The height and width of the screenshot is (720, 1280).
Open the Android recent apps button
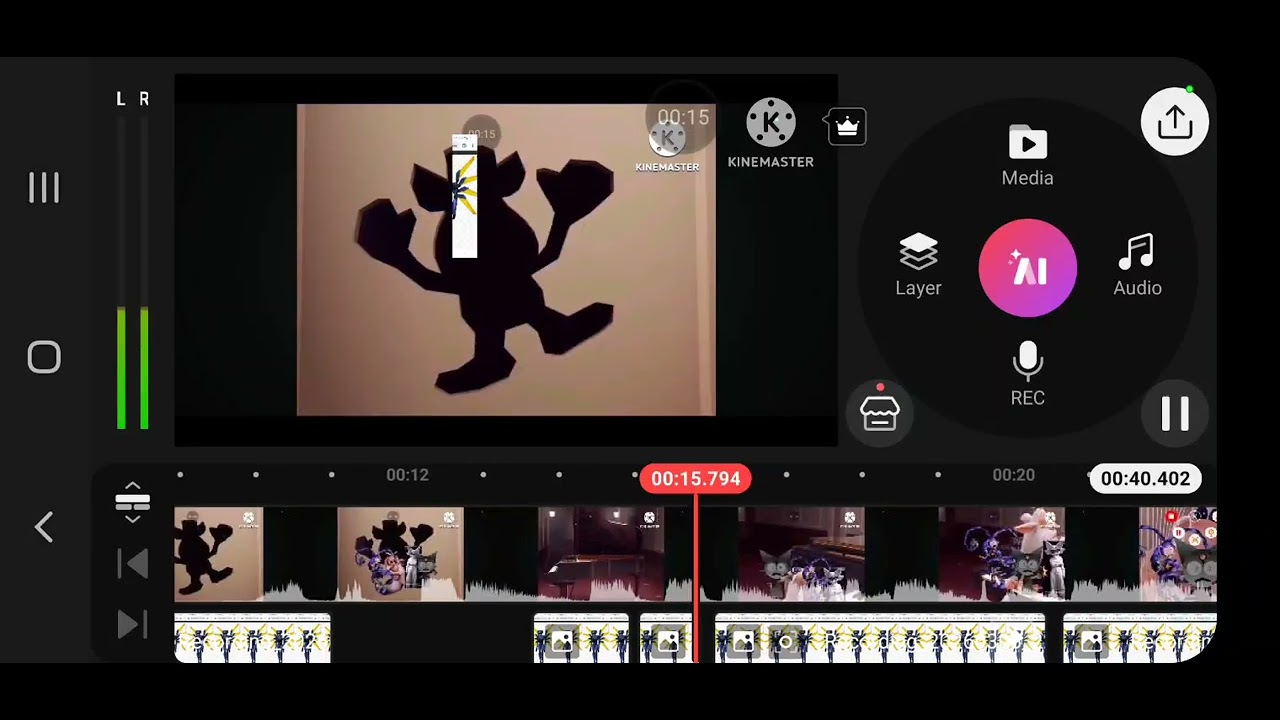point(44,187)
